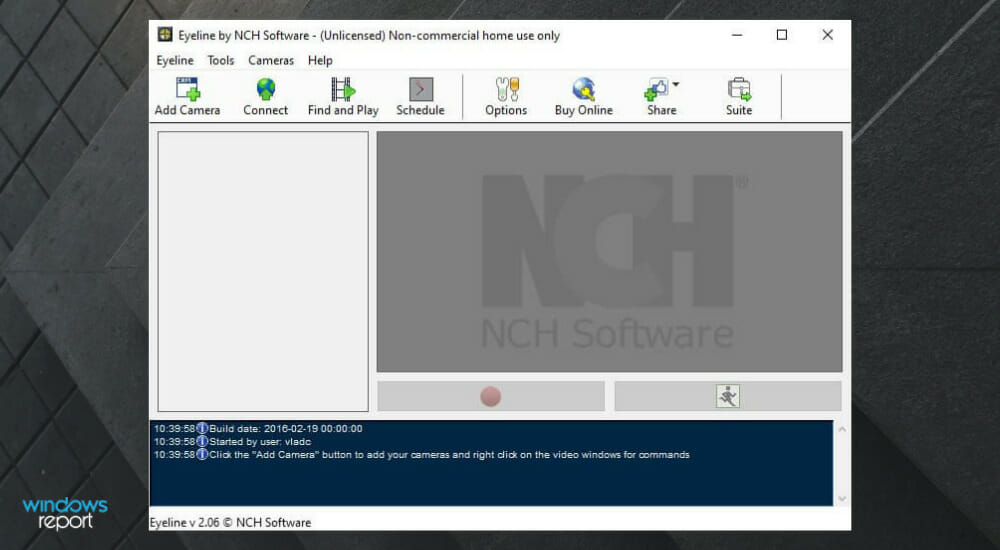Image resolution: width=1000 pixels, height=550 pixels.
Task: Select the "Started by user: vladc" log entry
Action: pyautogui.click(x=233, y=442)
